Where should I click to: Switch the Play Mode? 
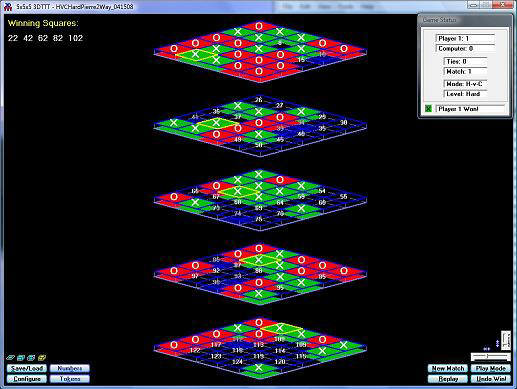coord(491,368)
